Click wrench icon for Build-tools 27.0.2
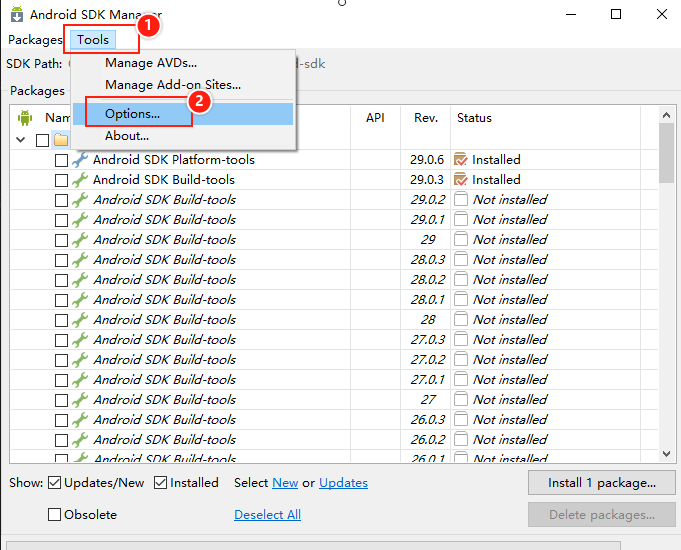The width and height of the screenshot is (681, 550). coord(80,360)
